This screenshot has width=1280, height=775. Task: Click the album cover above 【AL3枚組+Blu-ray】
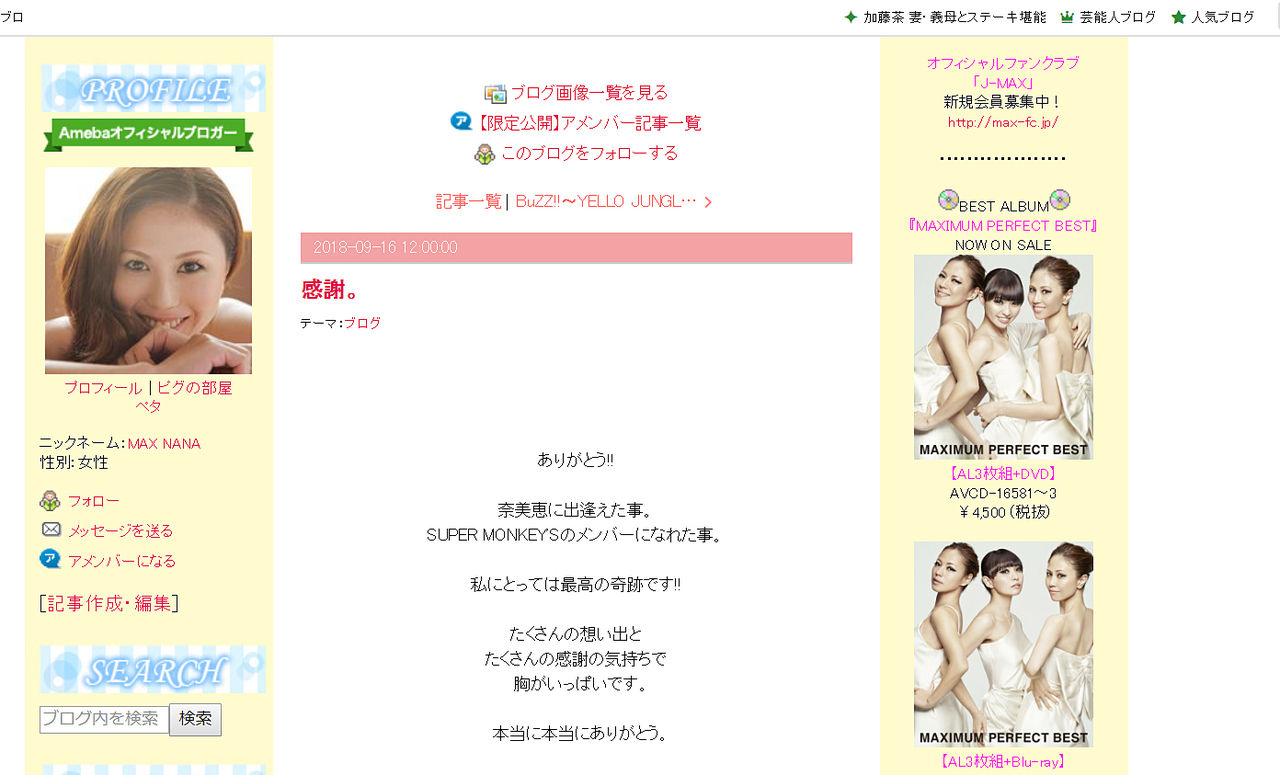[x=1003, y=644]
